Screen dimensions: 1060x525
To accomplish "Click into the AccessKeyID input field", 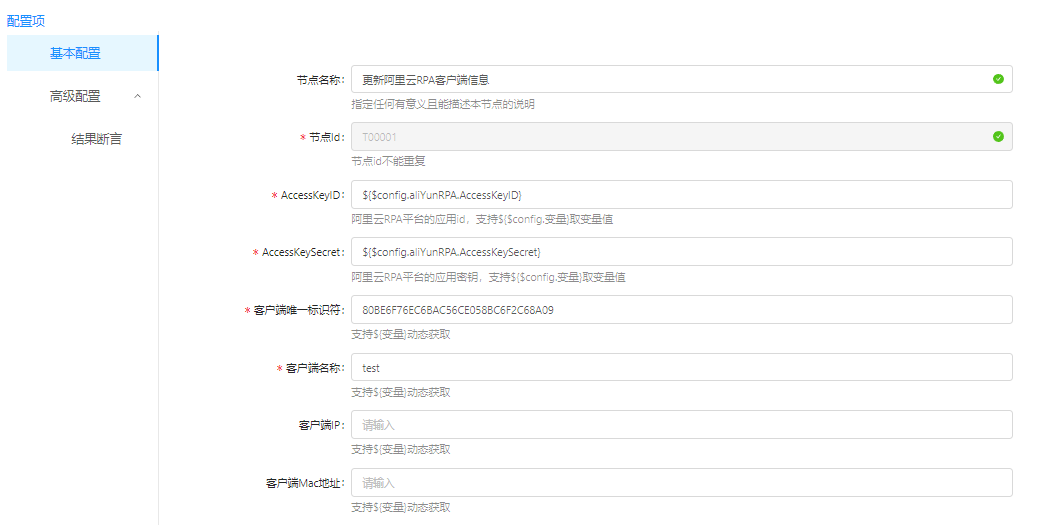I will 680,194.
